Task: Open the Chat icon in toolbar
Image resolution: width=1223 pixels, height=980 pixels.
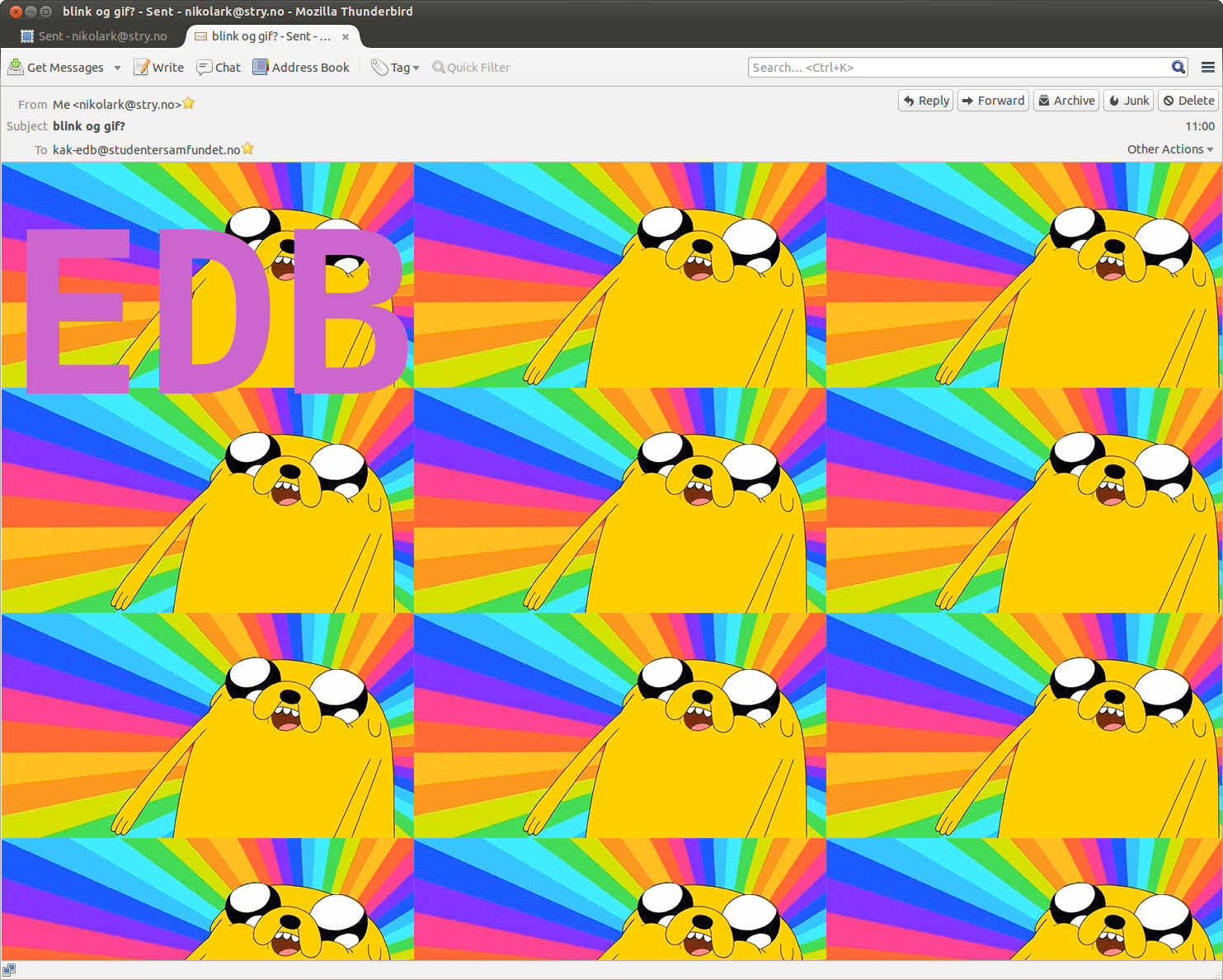Action: 204,68
